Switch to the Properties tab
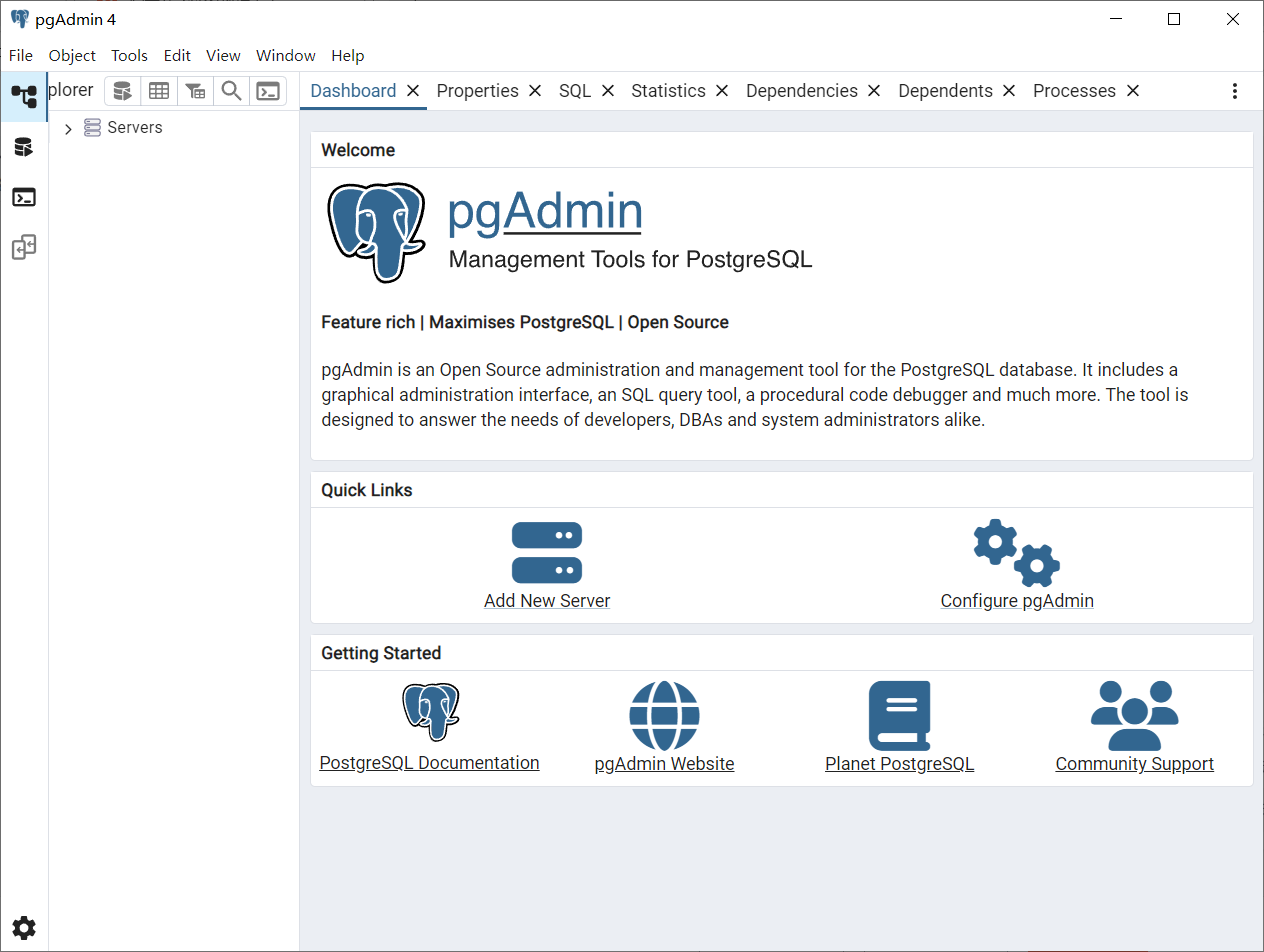The height and width of the screenshot is (952, 1264). [x=478, y=91]
